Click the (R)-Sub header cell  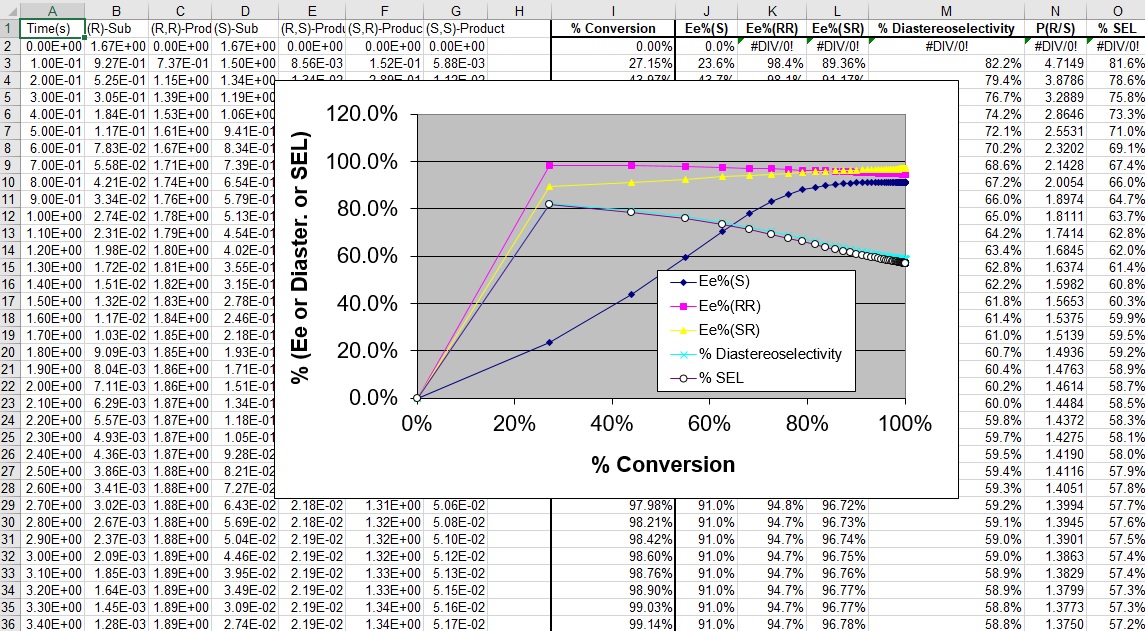click(117, 28)
